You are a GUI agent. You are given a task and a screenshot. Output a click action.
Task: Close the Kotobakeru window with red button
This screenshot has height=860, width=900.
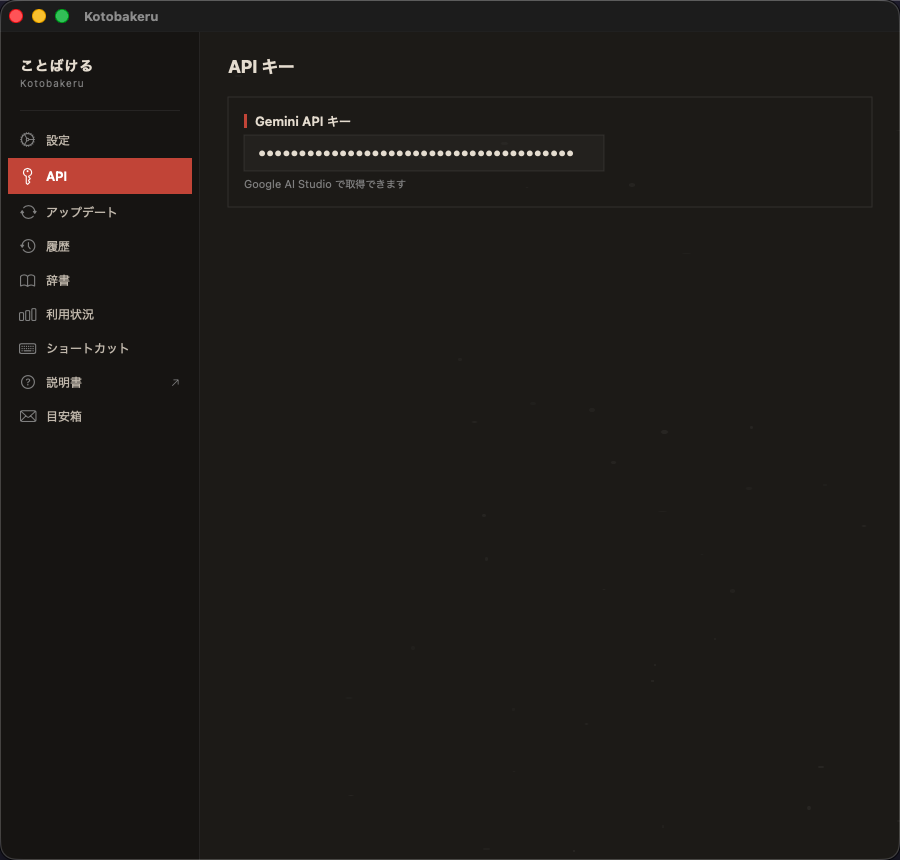coord(16,16)
